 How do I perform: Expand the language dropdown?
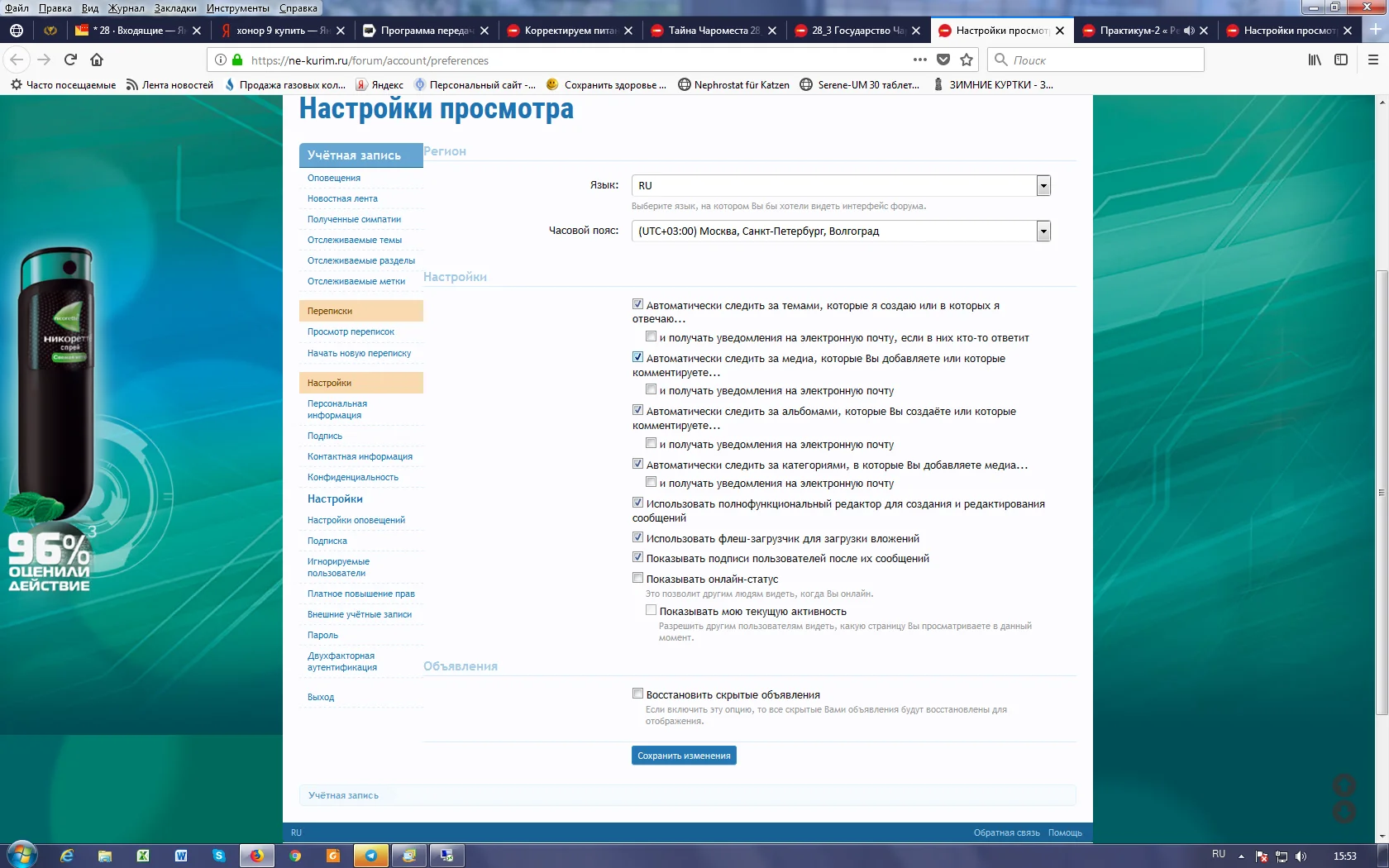coord(1043,186)
